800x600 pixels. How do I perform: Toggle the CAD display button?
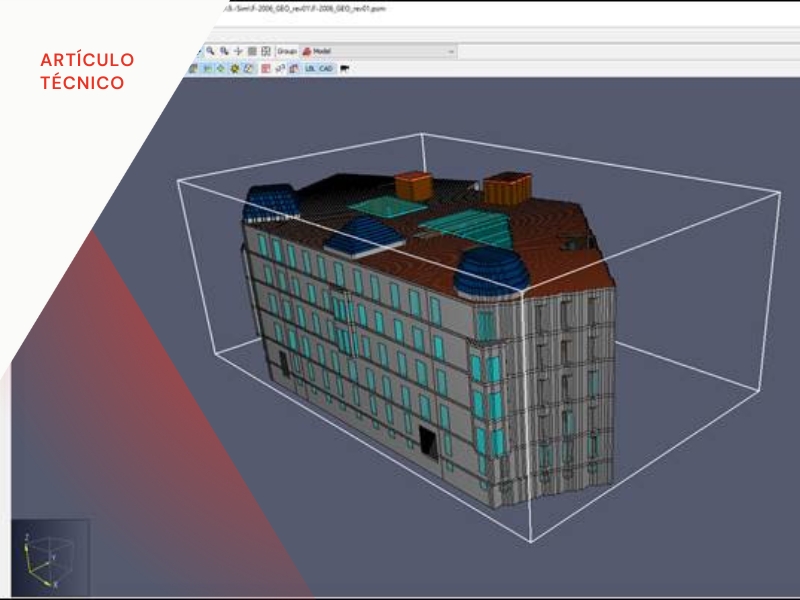tap(326, 69)
